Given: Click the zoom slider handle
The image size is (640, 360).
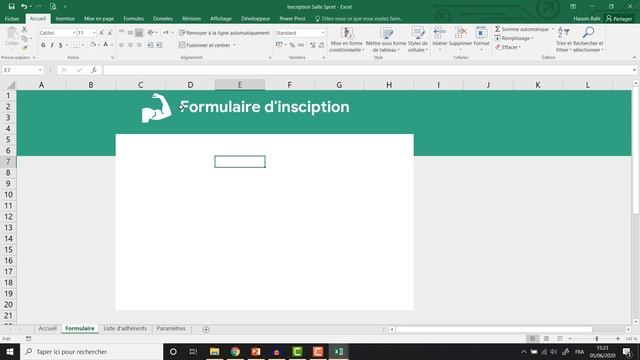Looking at the screenshot, I should coord(597,338).
